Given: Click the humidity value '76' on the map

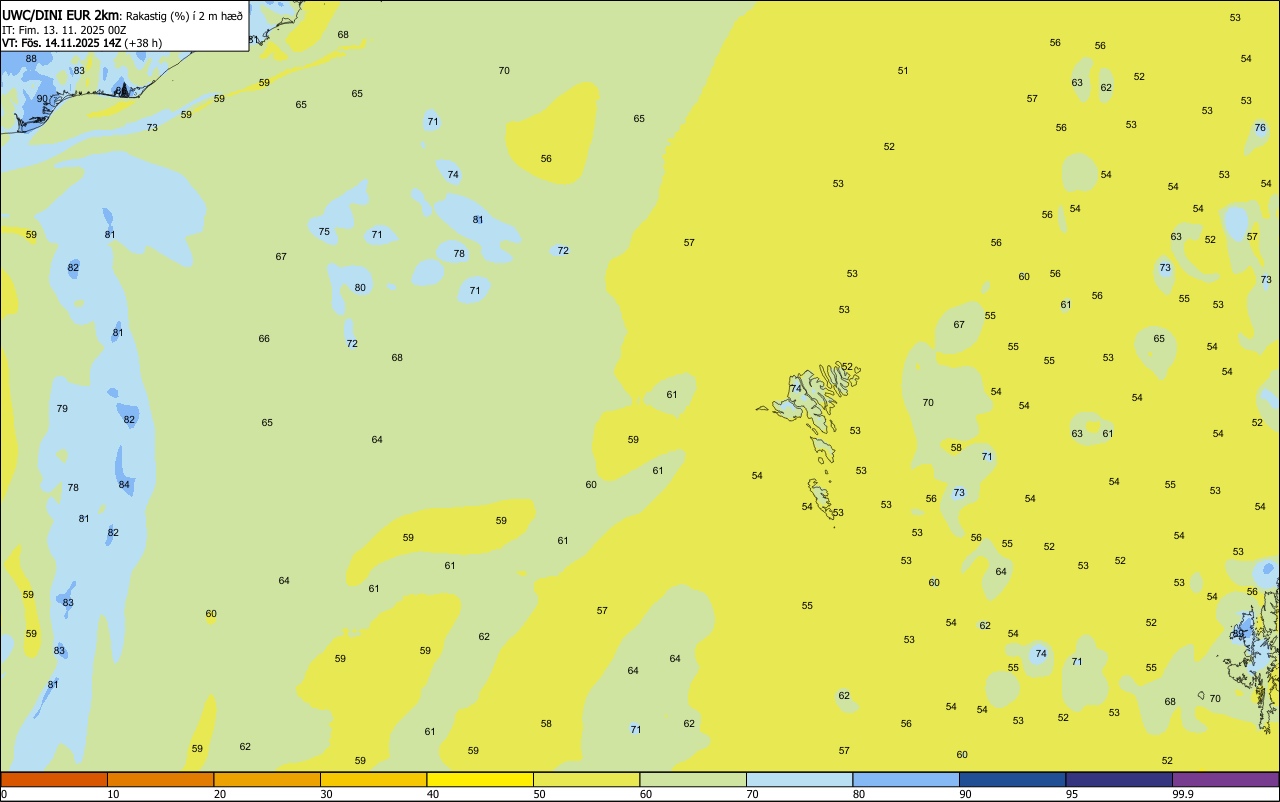Looking at the screenshot, I should pyautogui.click(x=1260, y=128).
